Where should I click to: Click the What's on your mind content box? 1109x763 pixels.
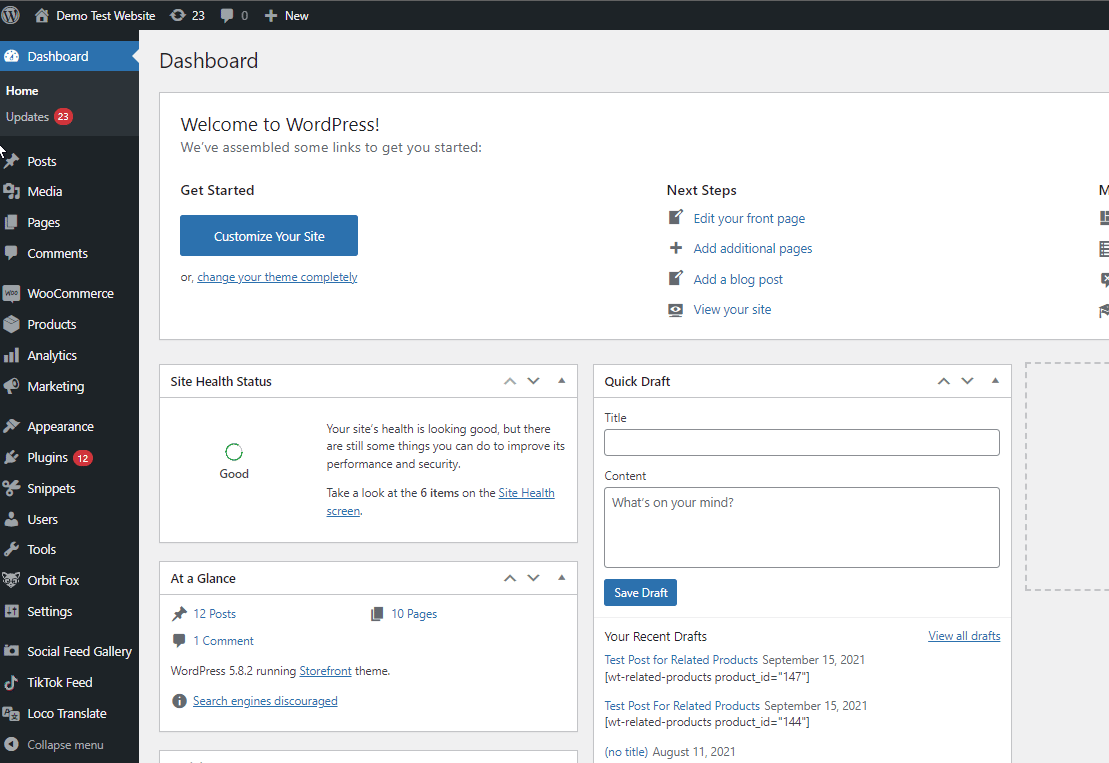click(801, 528)
